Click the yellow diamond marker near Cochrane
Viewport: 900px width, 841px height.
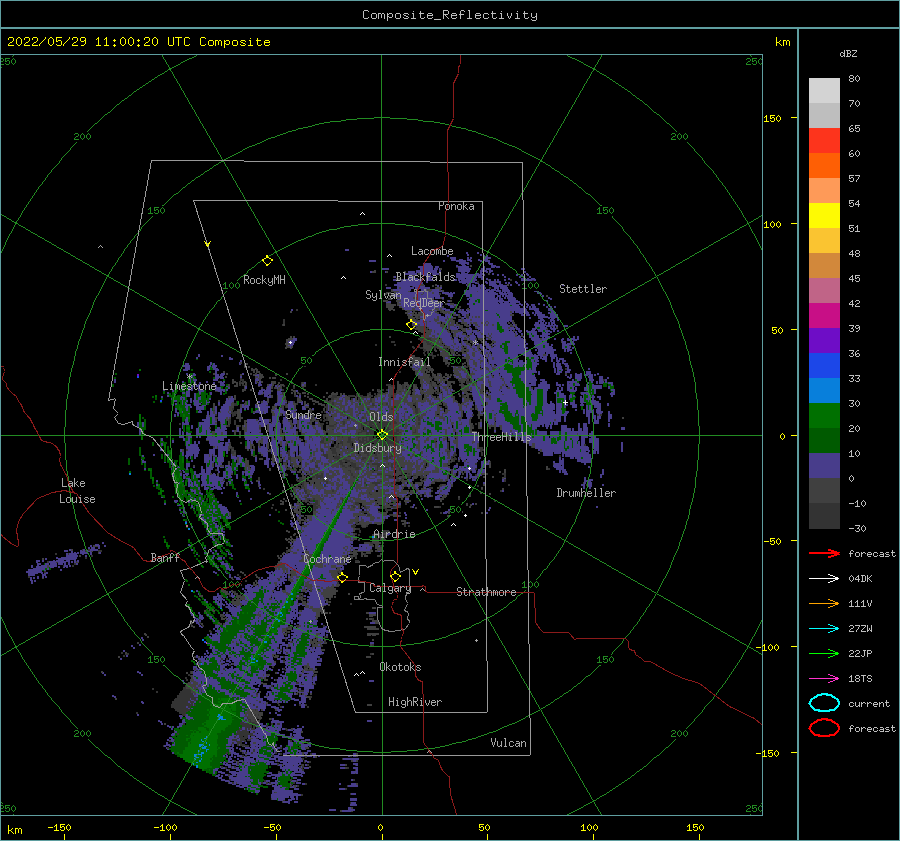(342, 577)
